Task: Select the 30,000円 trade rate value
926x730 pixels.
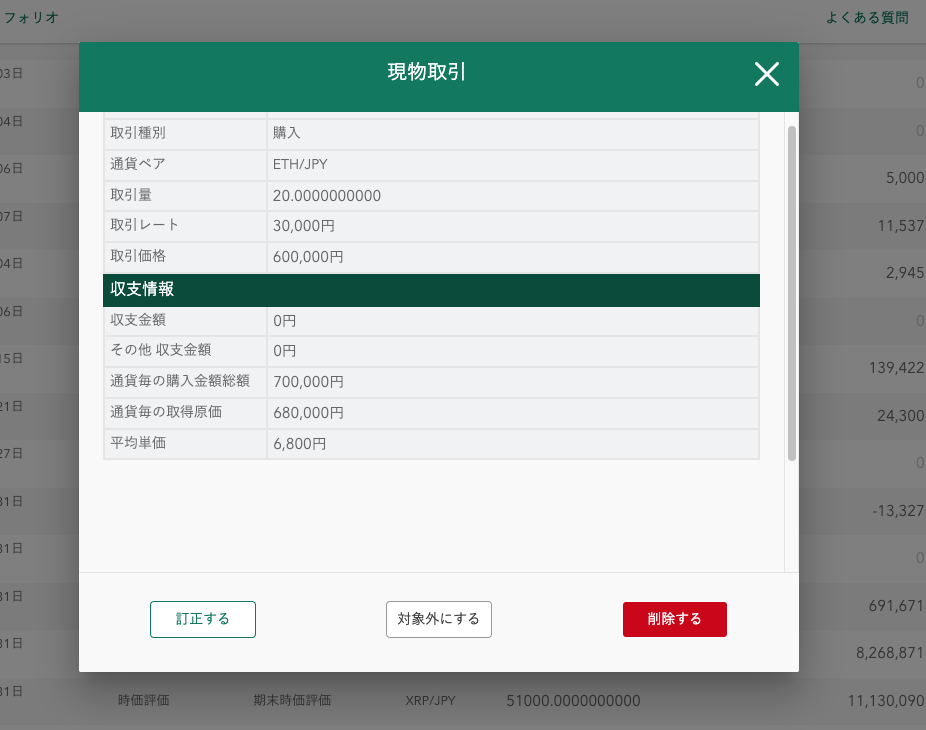Action: 304,226
